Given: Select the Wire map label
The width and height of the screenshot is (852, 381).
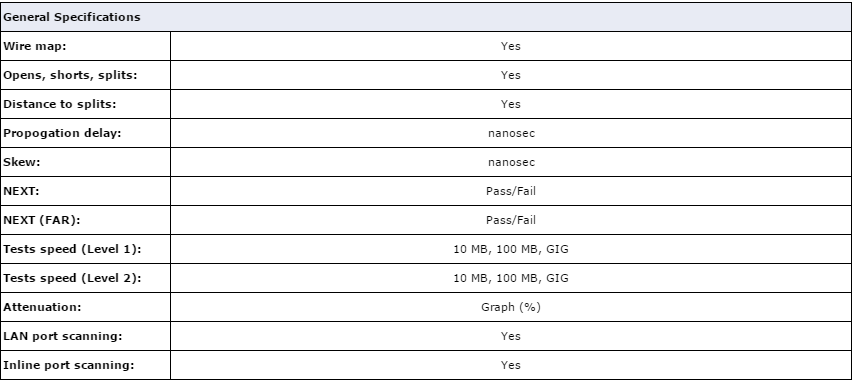Looking at the screenshot, I should 35,46.
